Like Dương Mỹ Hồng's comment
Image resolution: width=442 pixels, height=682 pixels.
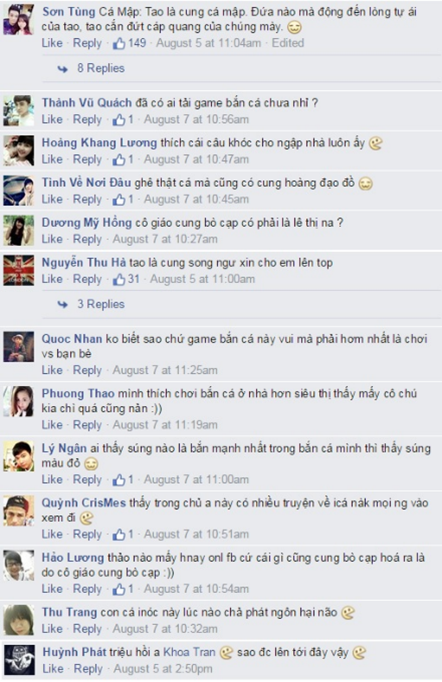point(52,239)
